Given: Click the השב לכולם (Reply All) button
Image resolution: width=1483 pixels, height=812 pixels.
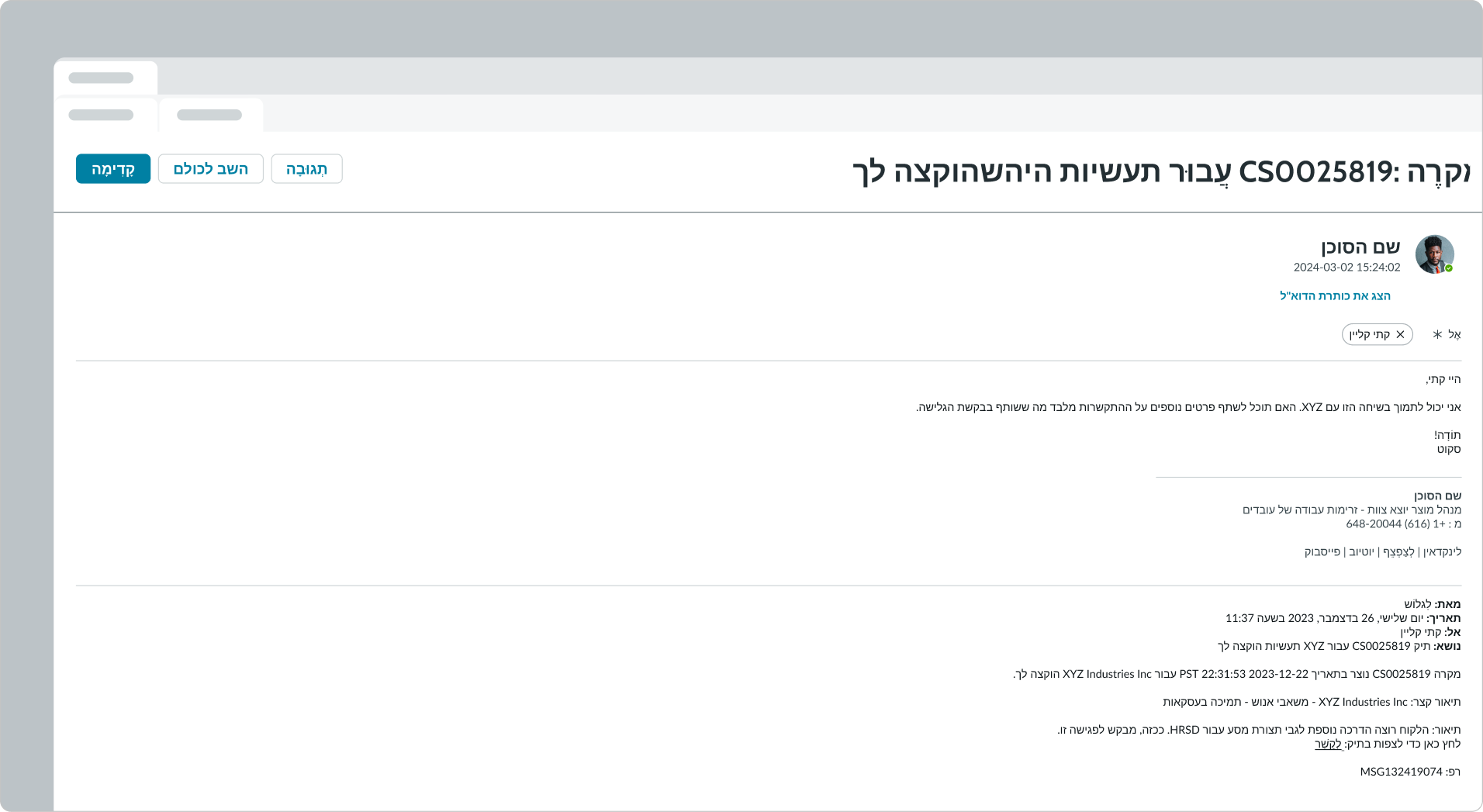Looking at the screenshot, I should tap(210, 168).
